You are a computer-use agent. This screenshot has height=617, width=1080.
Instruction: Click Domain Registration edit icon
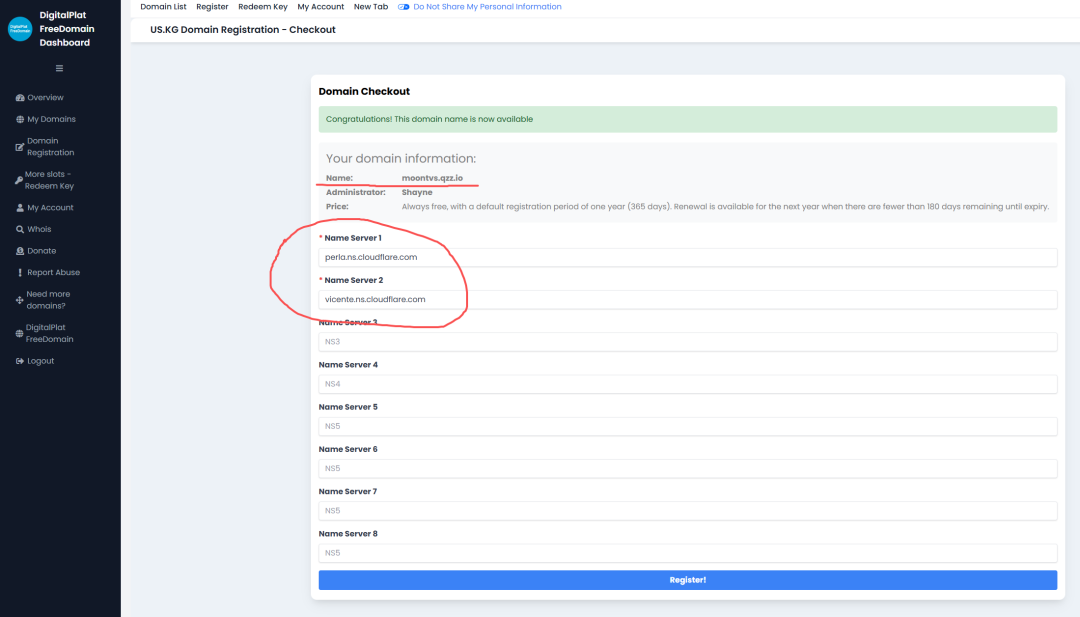20,147
